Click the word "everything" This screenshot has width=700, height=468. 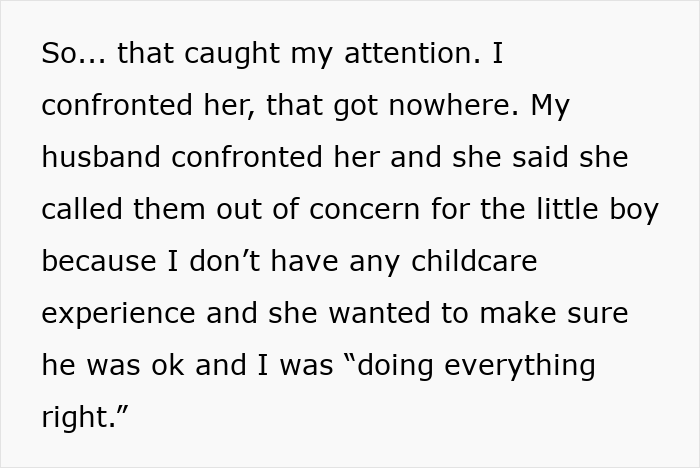point(520,366)
